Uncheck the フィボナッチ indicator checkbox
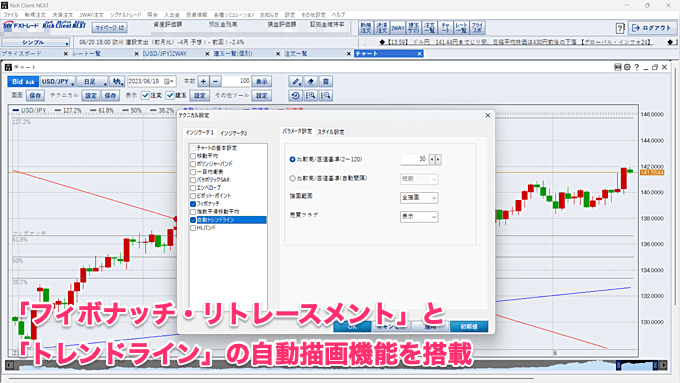This screenshot has width=680, height=383. (193, 203)
